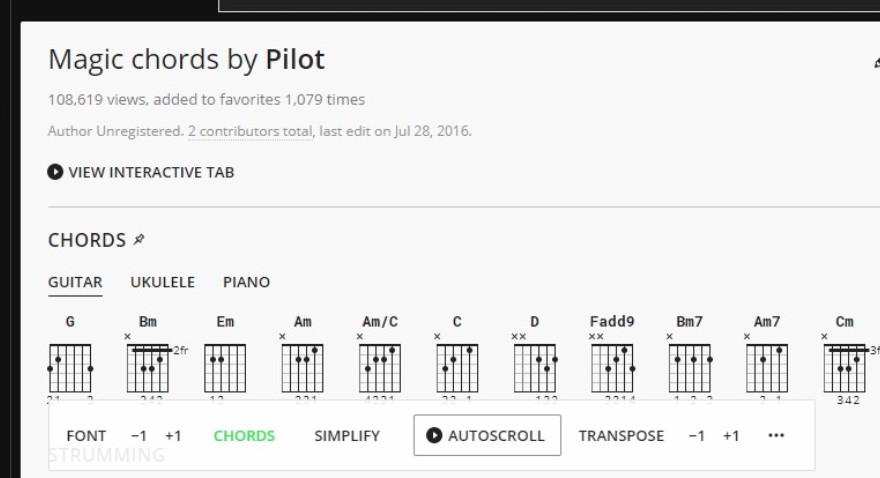Click the pin icon beside CHORDS heading
Screen dimensions: 880x478
(x=139, y=240)
